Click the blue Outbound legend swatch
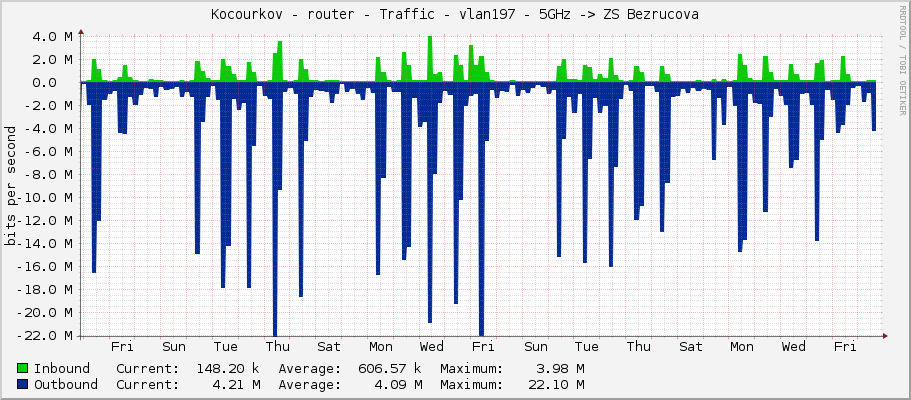The width and height of the screenshot is (911, 400). pyautogui.click(x=23, y=384)
